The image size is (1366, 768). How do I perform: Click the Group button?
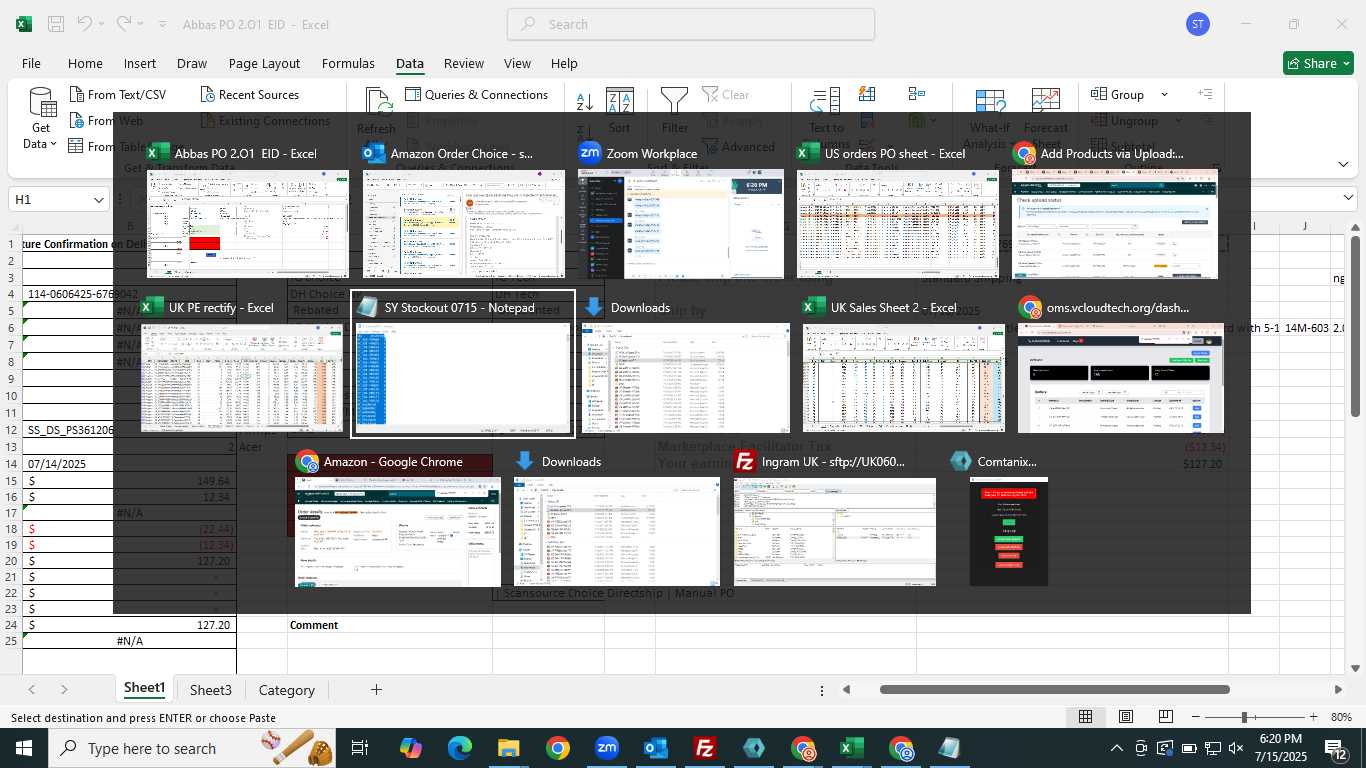[1119, 95]
